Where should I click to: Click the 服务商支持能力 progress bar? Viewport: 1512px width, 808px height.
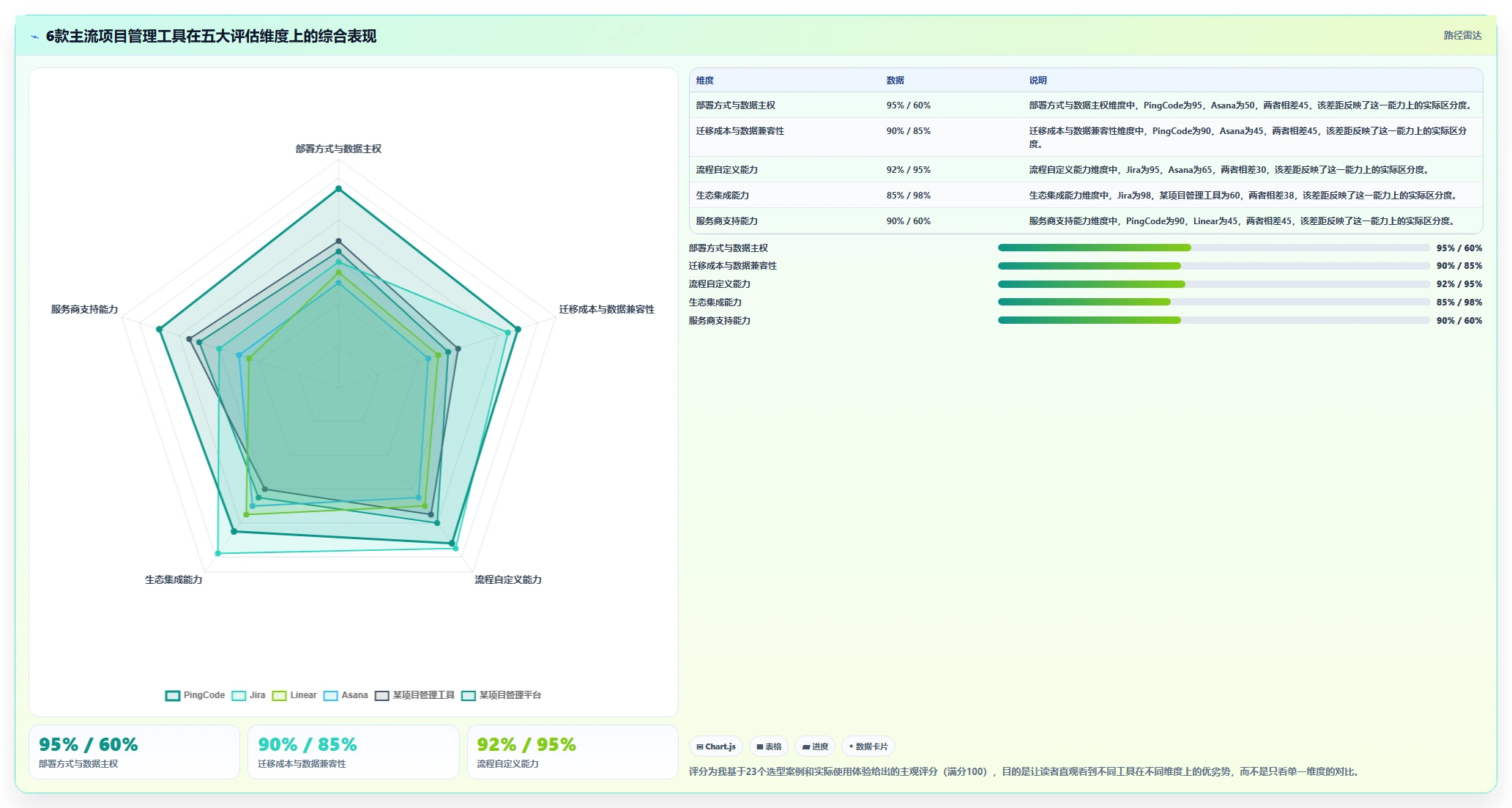(x=1213, y=320)
